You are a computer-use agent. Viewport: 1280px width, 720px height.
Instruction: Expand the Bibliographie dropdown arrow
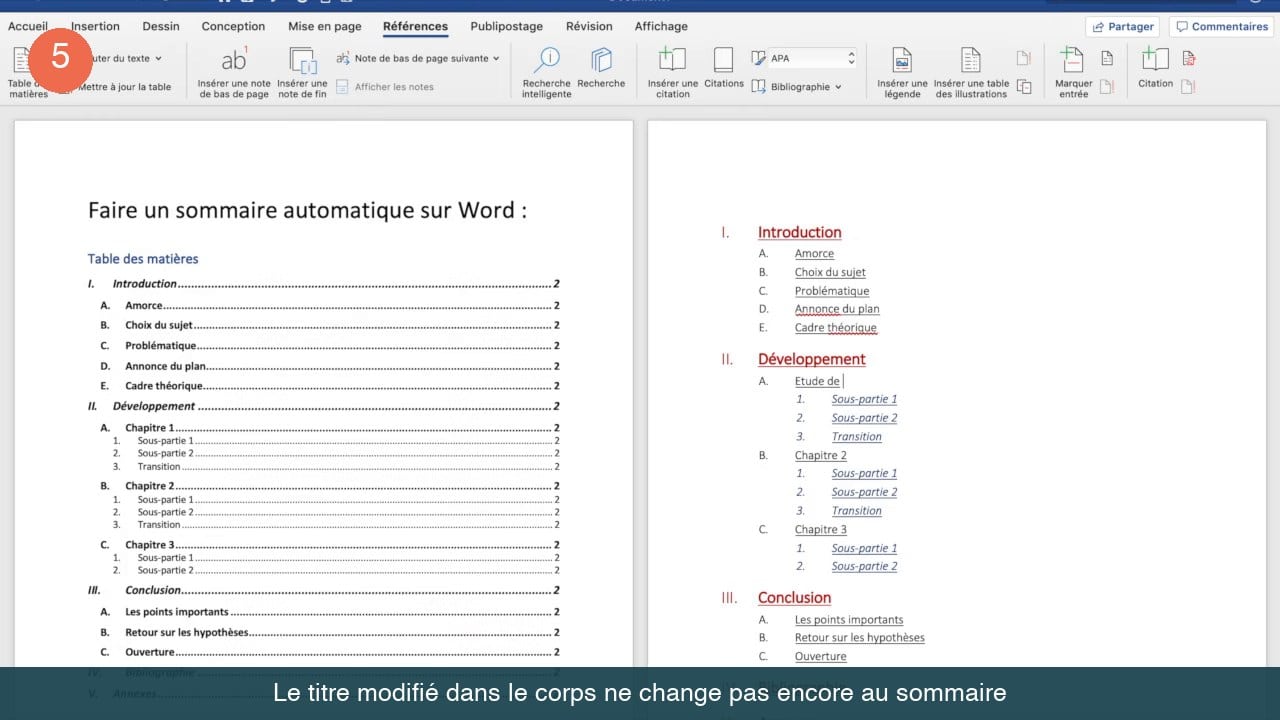838,87
